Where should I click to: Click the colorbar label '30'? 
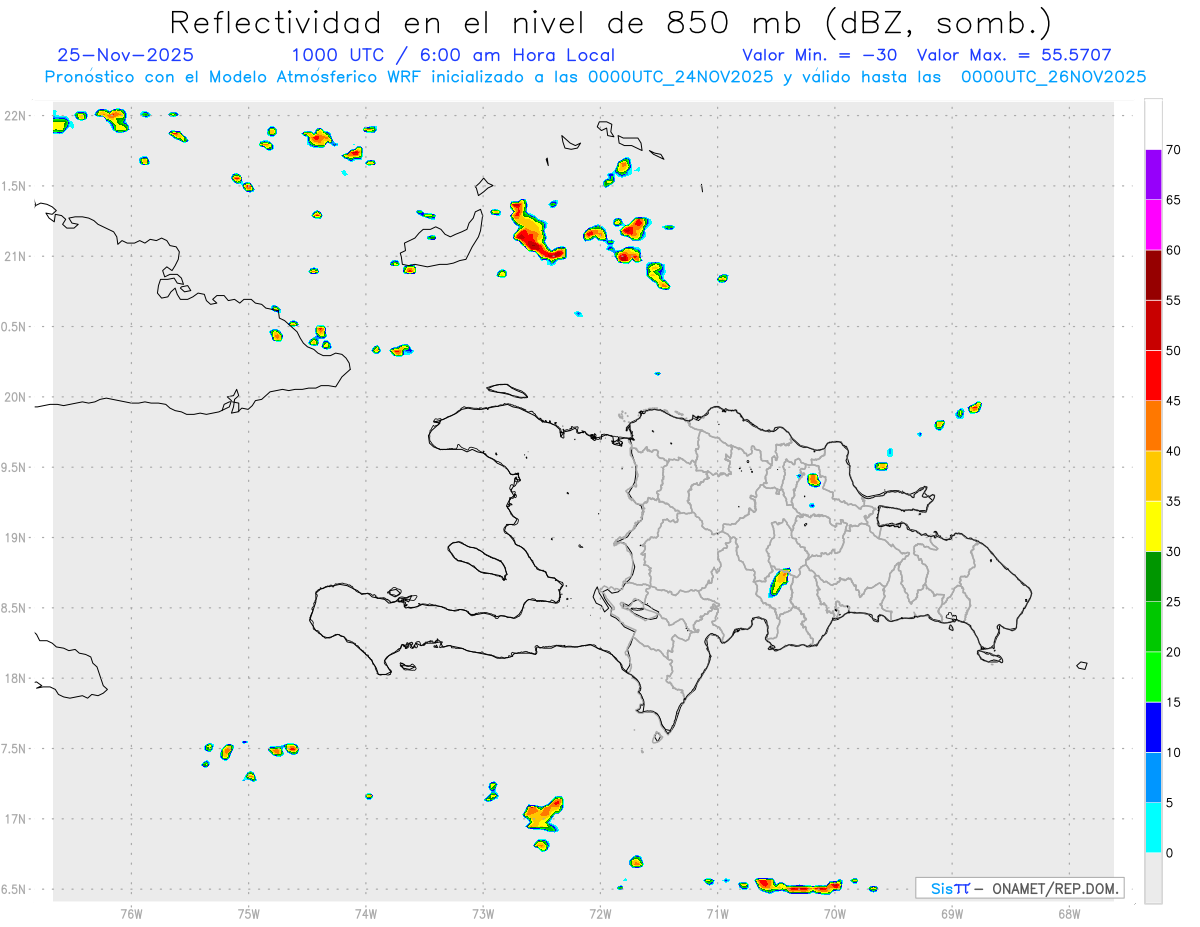click(x=1173, y=552)
